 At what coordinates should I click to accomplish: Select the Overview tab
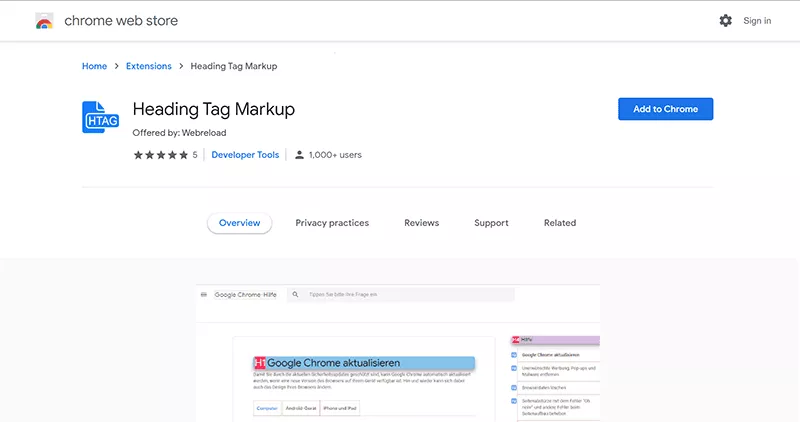(239, 223)
